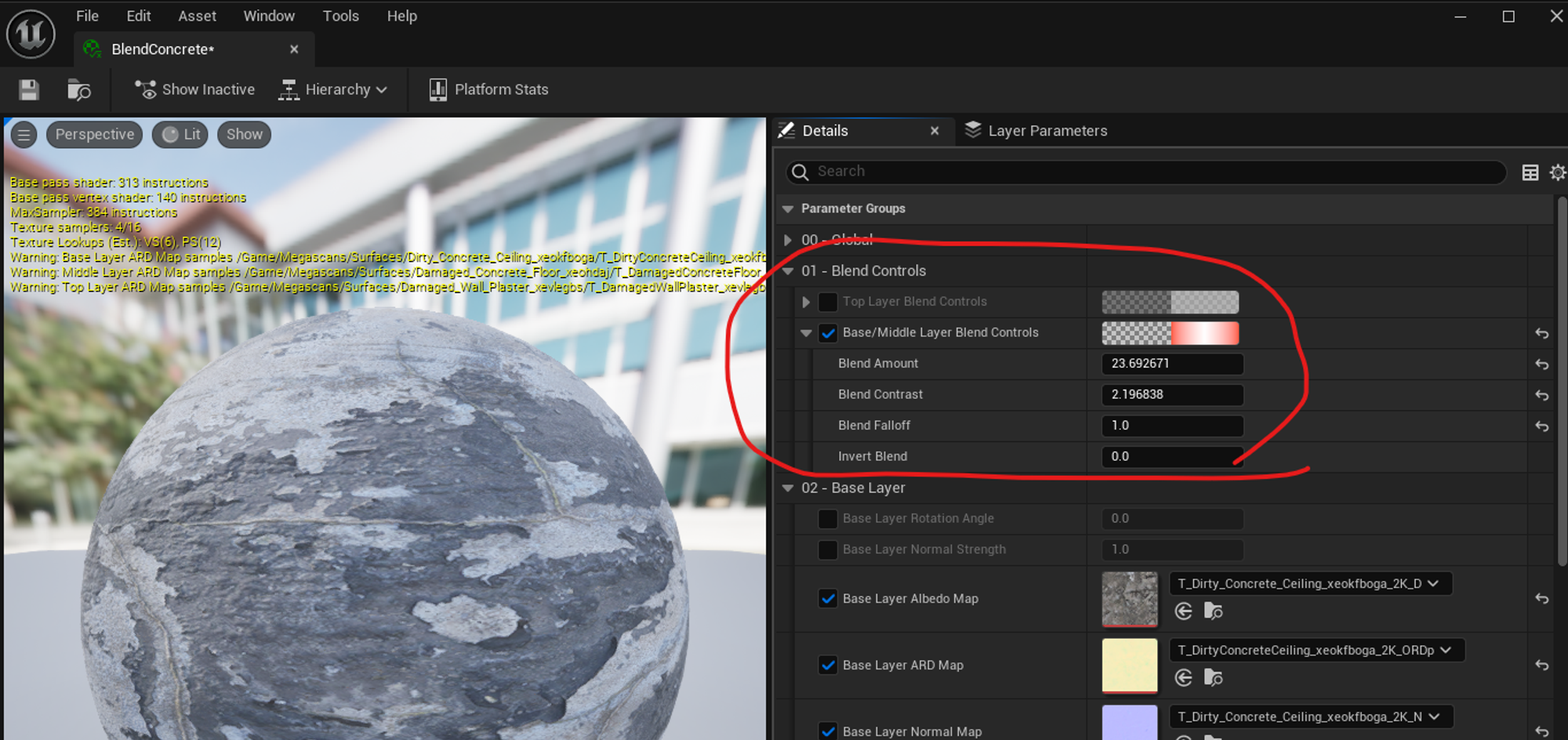Open the Tools menu
Screen dimensions: 1568x740
click(x=341, y=16)
